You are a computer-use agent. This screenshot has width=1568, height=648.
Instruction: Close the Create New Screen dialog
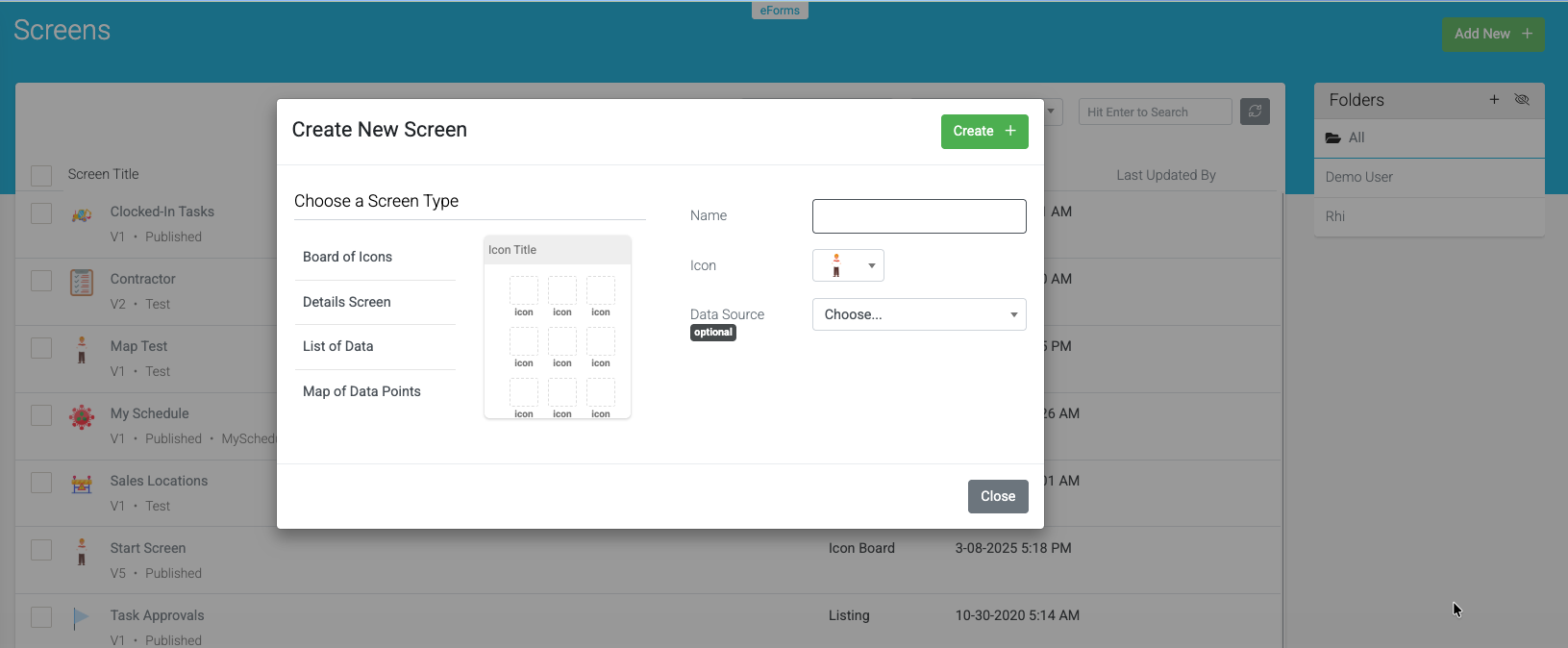(x=998, y=496)
